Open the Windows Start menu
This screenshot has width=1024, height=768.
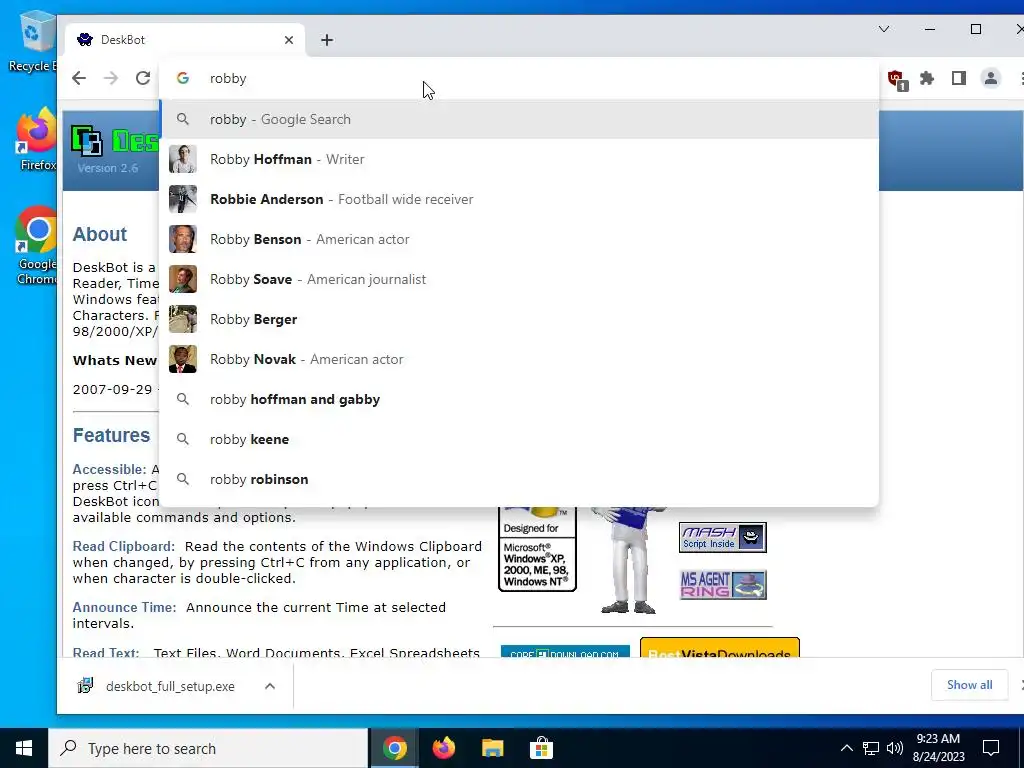pyautogui.click(x=24, y=748)
